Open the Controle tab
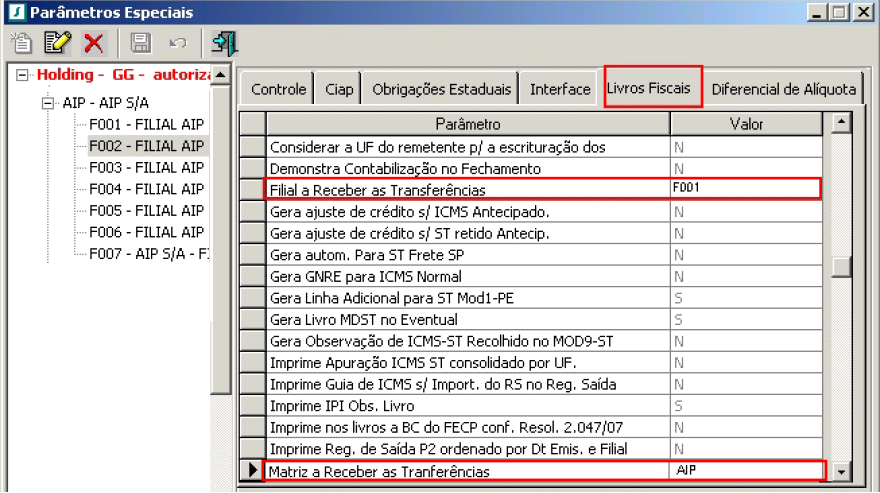Image resolution: width=880 pixels, height=493 pixels. (278, 89)
